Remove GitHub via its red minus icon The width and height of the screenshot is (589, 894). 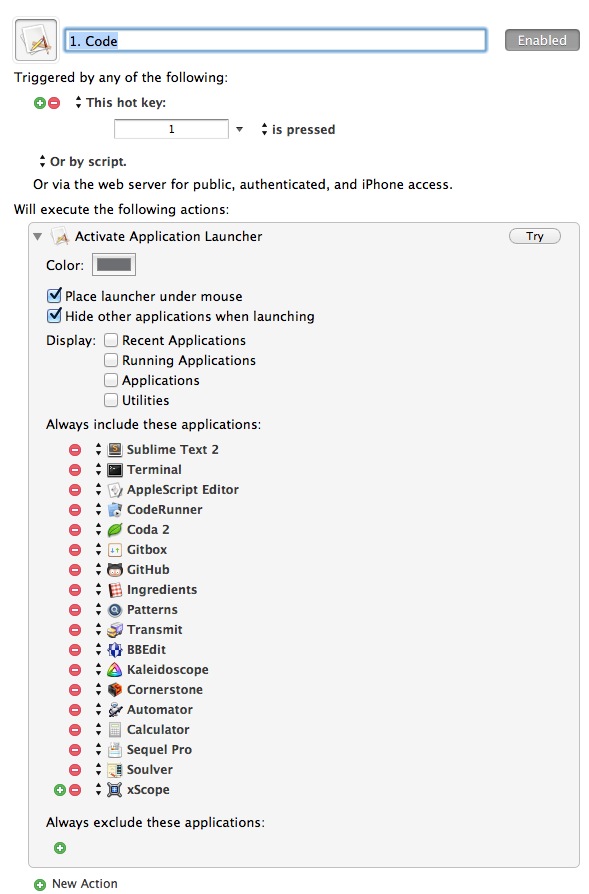[75, 570]
